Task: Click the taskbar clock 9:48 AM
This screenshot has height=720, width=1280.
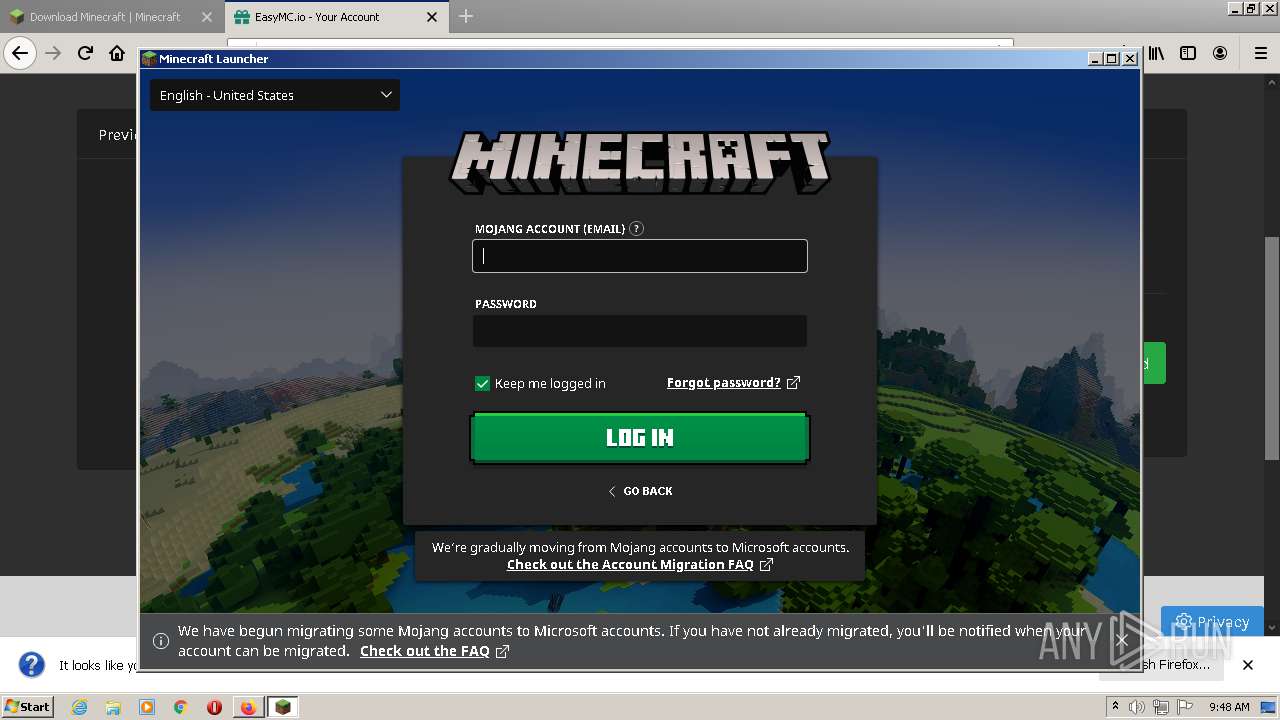Action: [x=1229, y=707]
